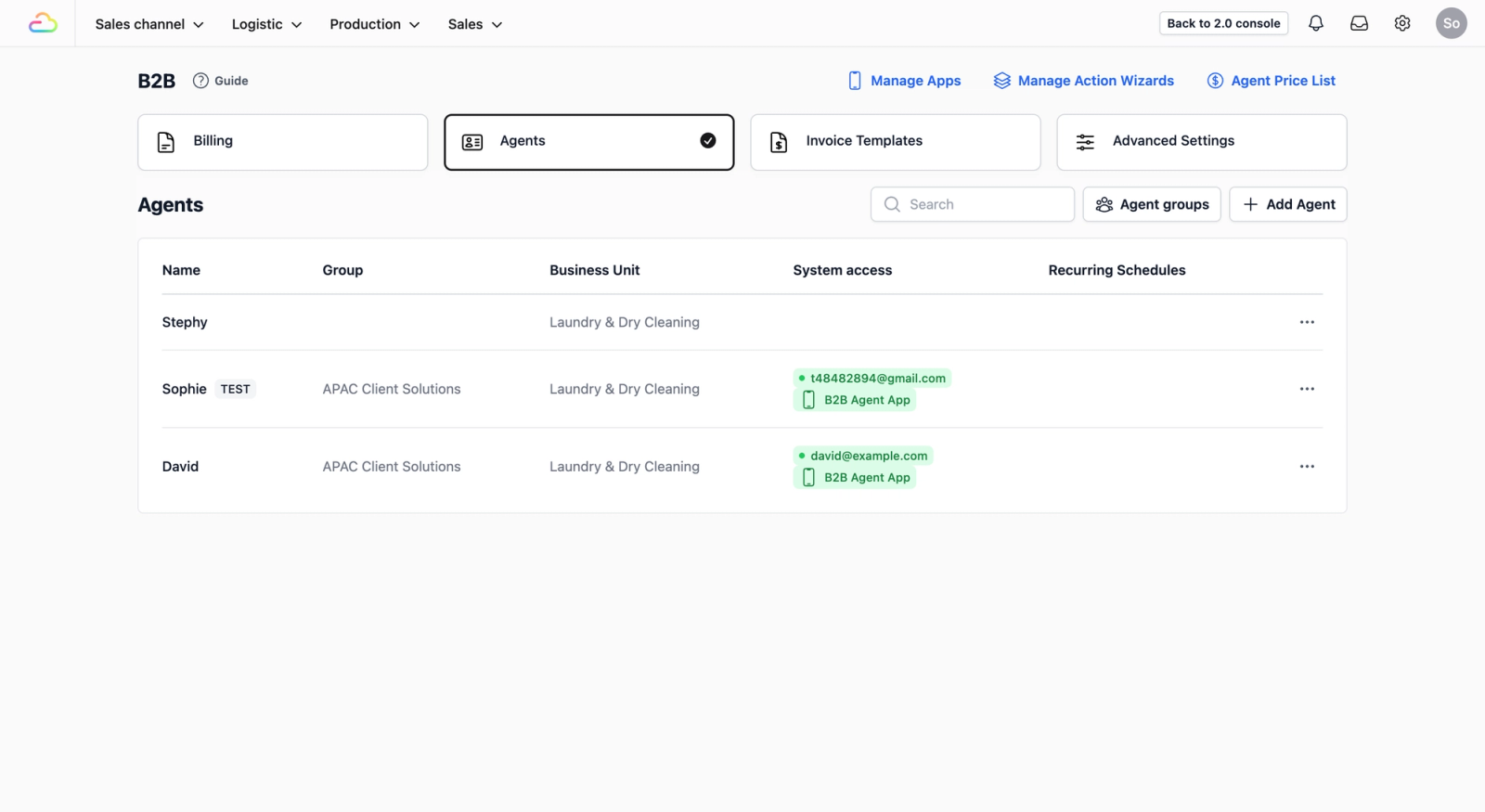Image resolution: width=1485 pixels, height=812 pixels.
Task: Follow the Manage Action Wizards link
Action: pos(1083,81)
